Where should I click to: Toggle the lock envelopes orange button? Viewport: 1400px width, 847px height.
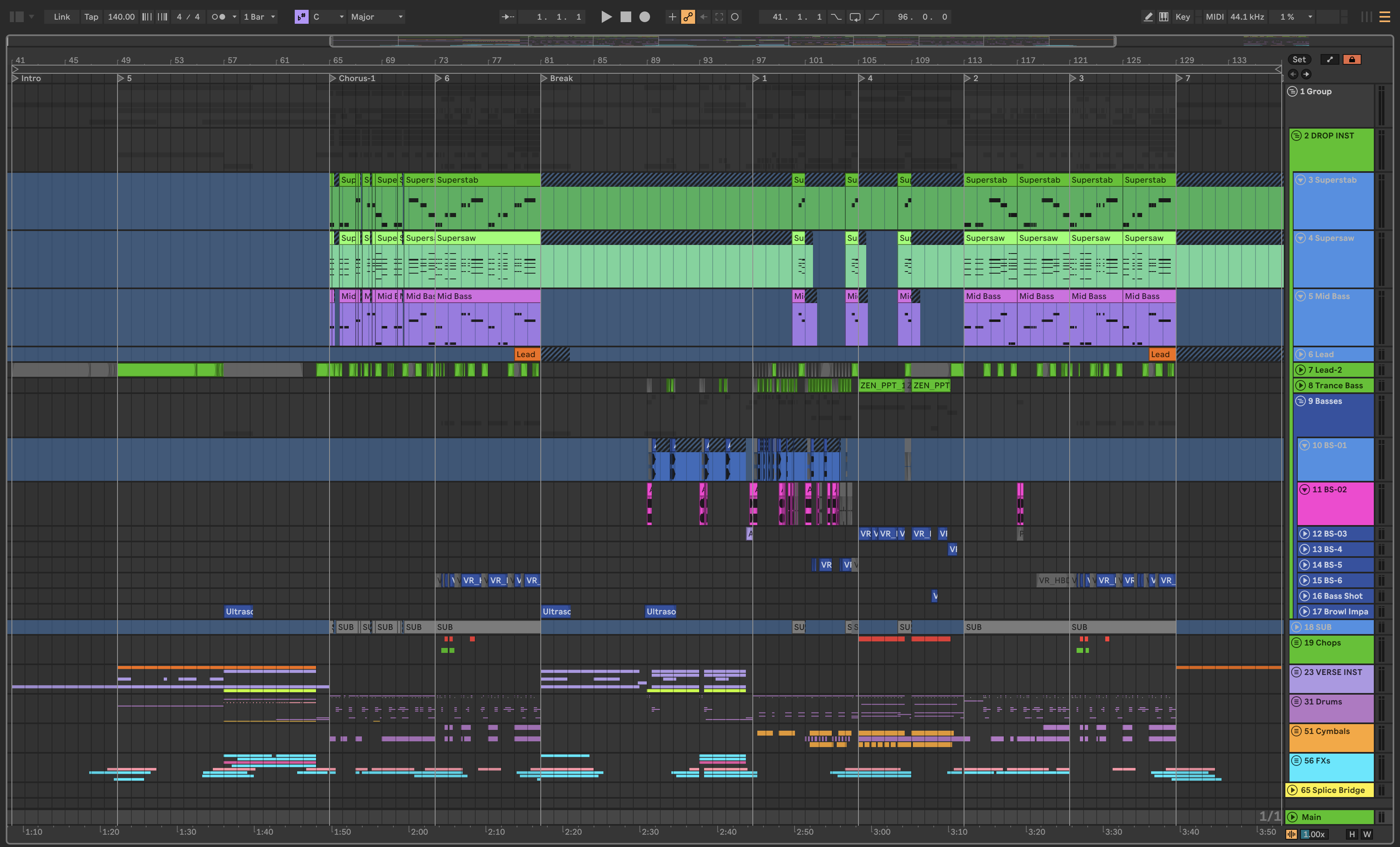1352,60
